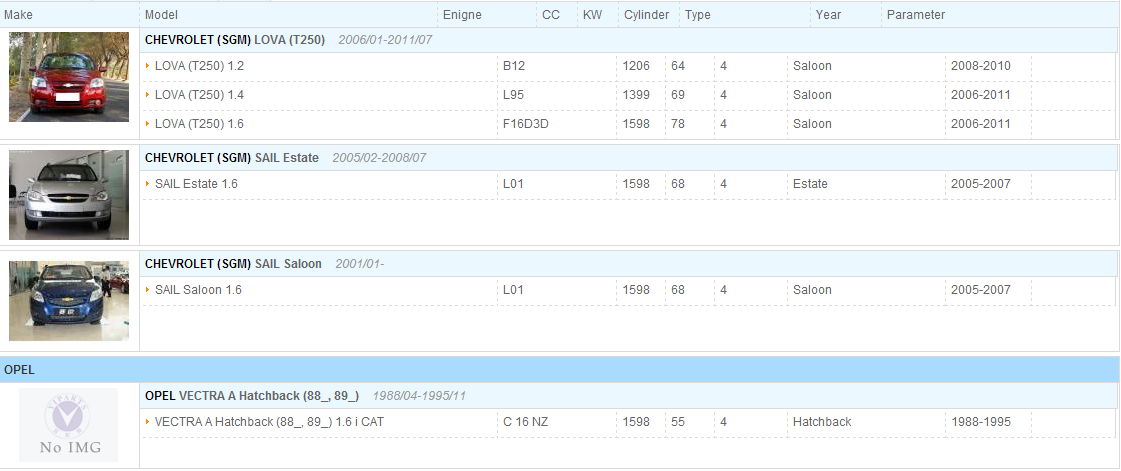This screenshot has height=471, width=1121.
Task: Select OPEL VECTRA A Hatchback (88_, 89_) heading
Action: (x=252, y=396)
